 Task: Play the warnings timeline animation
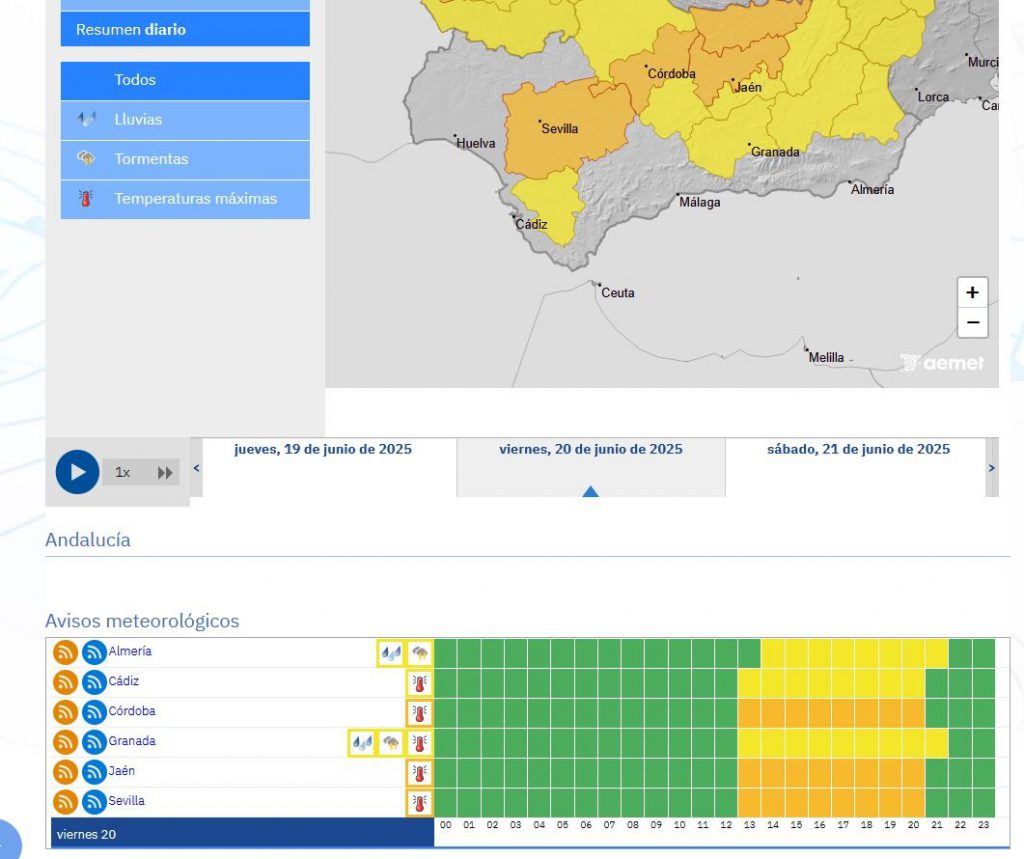click(77, 472)
